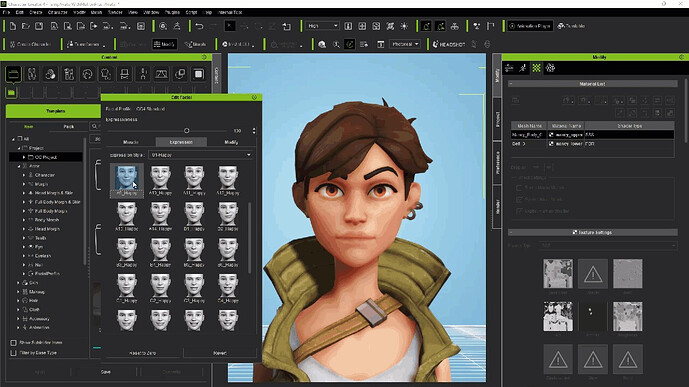689x387 pixels.
Task: Open the File menu
Action: click(6, 12)
